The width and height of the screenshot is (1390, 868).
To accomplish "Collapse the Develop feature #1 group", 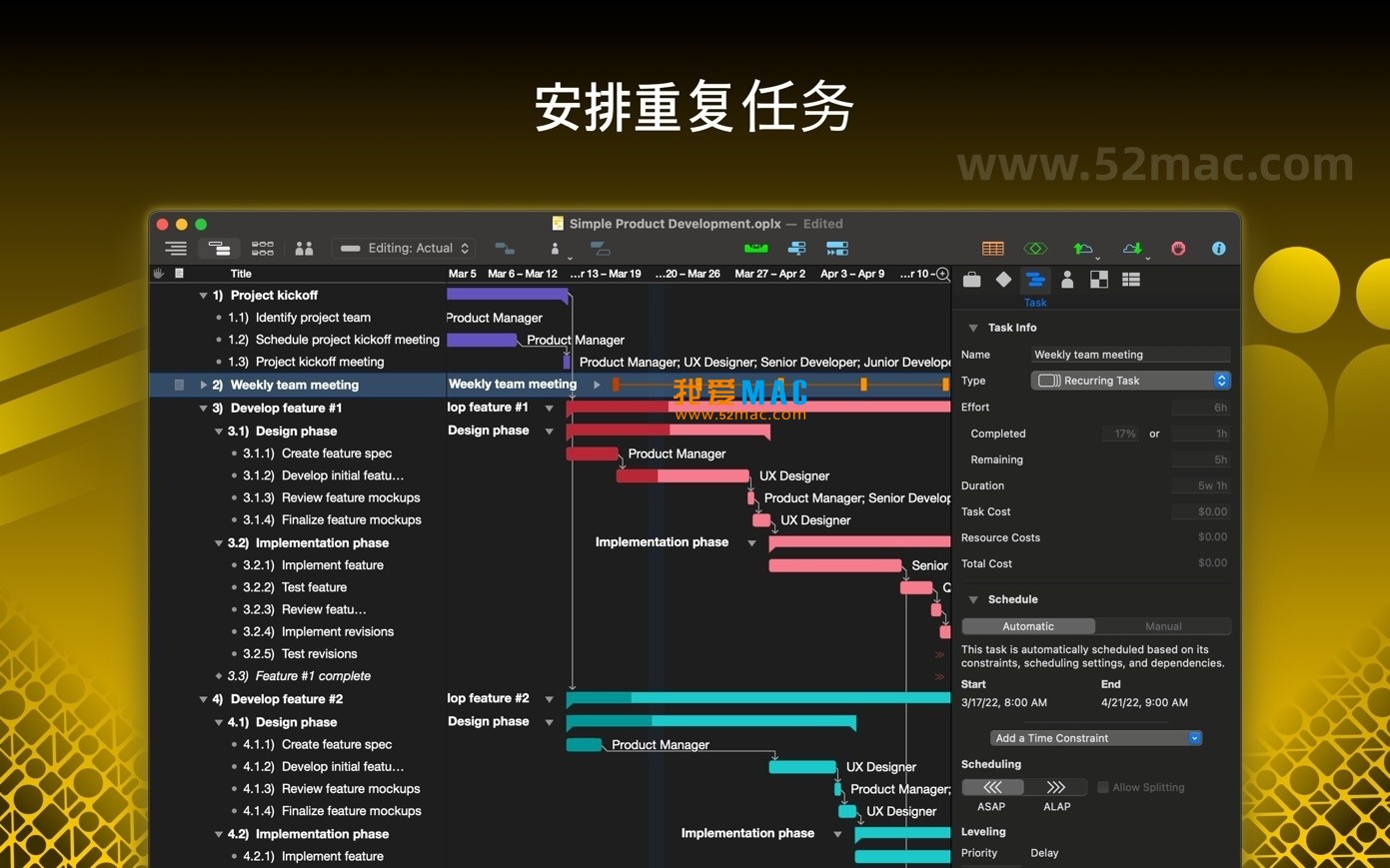I will tap(204, 408).
